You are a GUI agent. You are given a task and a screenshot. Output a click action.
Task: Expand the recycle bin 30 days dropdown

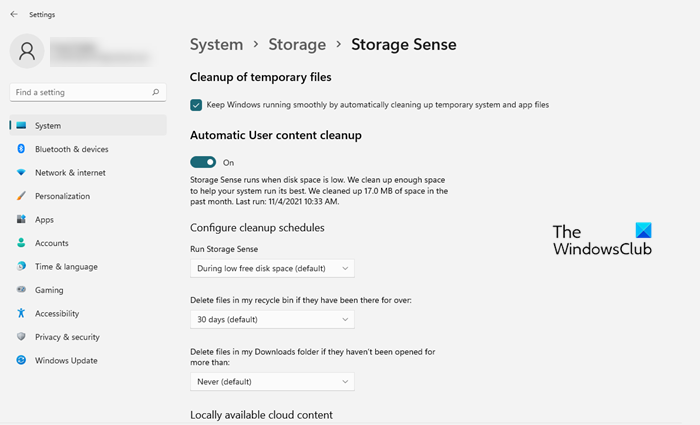tap(272, 320)
